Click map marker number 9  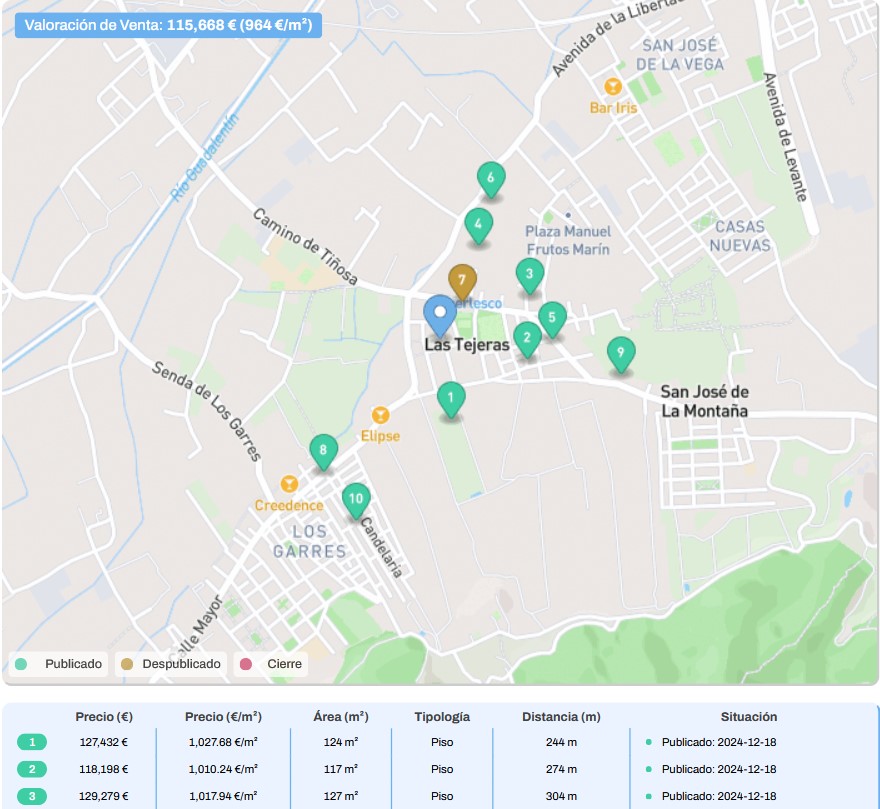point(621,352)
